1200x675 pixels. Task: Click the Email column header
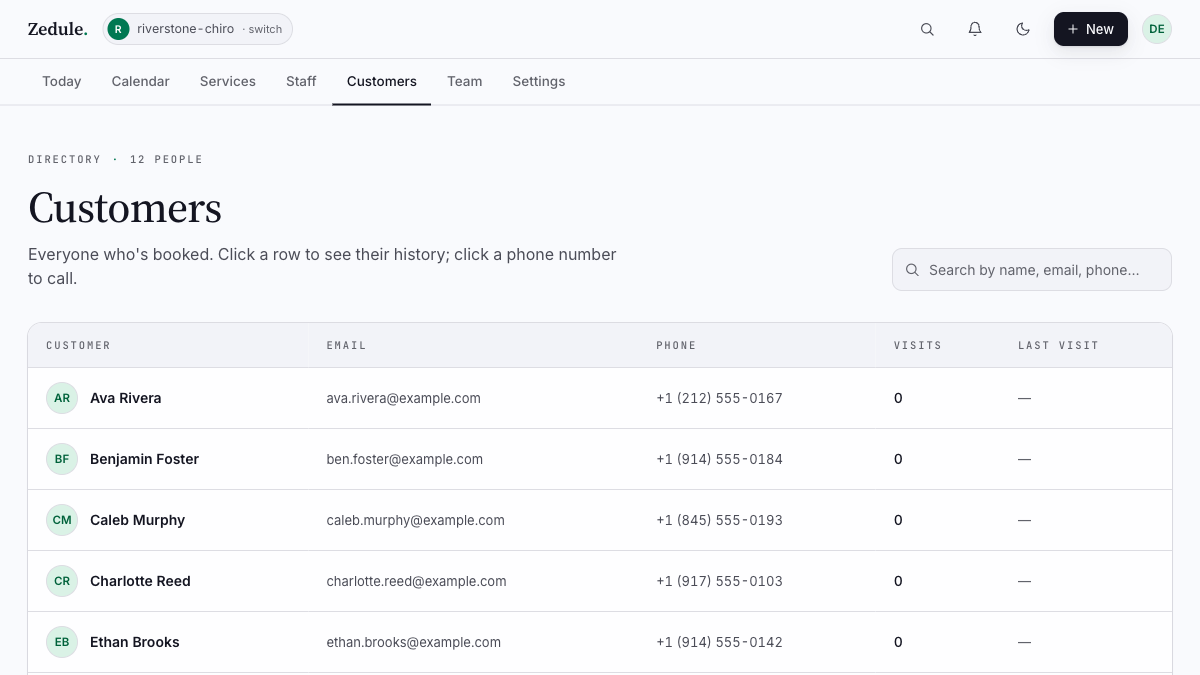[346, 345]
